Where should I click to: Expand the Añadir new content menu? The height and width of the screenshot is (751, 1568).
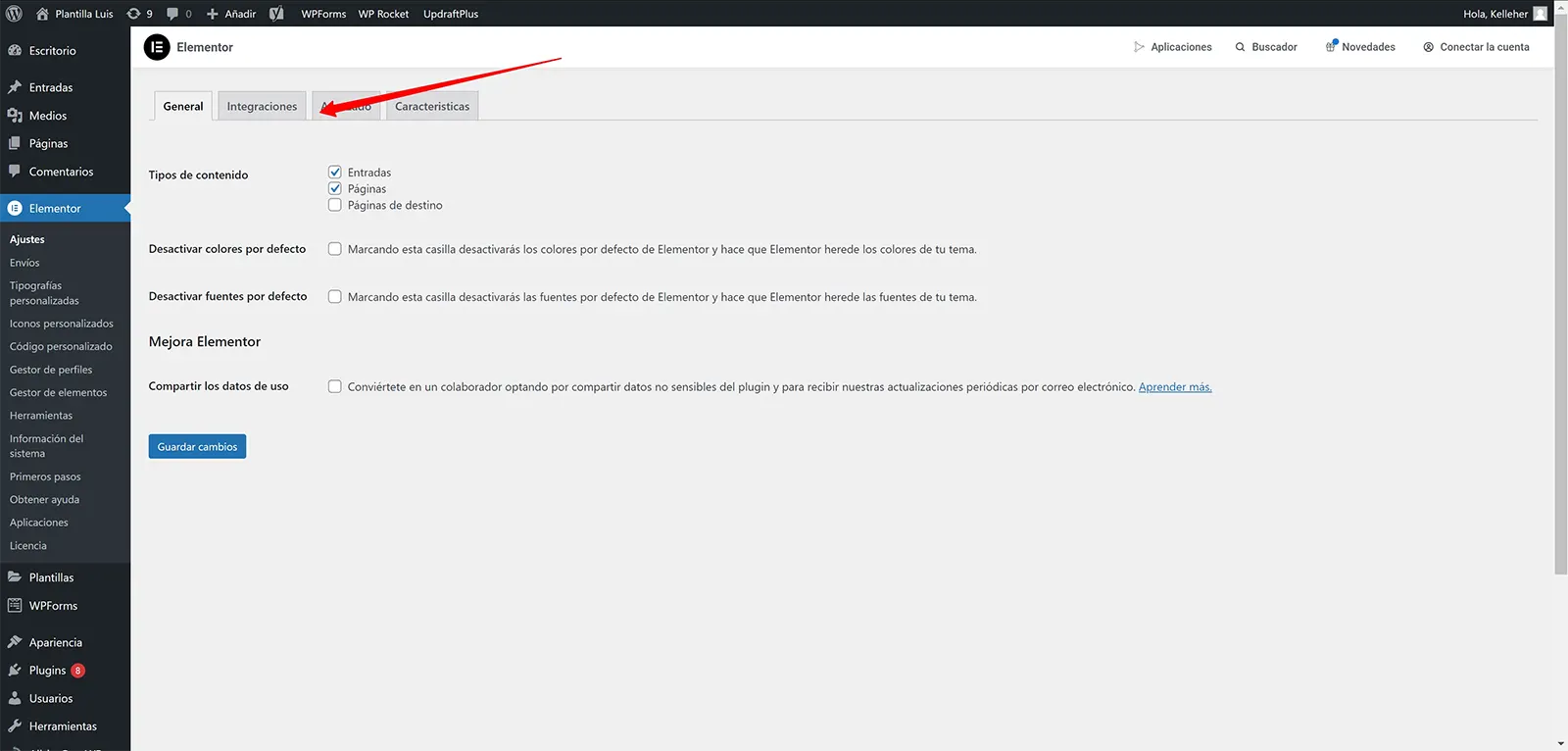pyautogui.click(x=231, y=14)
